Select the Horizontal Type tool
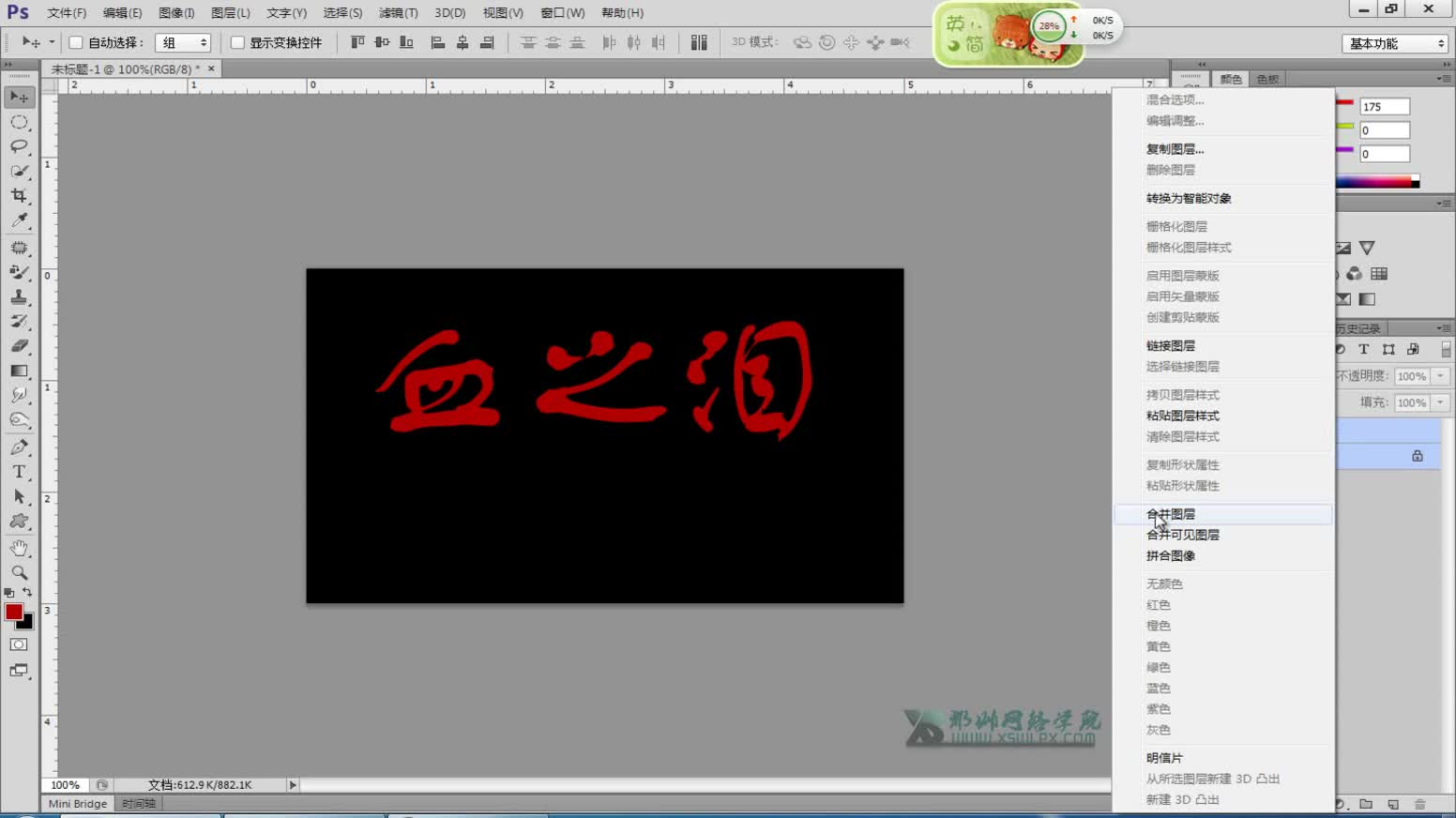 (19, 472)
